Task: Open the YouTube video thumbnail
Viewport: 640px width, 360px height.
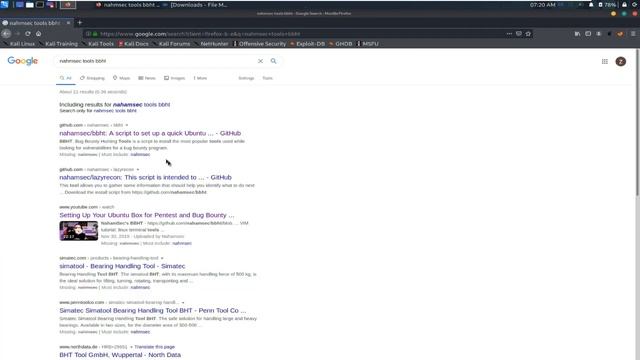Action: point(79,231)
